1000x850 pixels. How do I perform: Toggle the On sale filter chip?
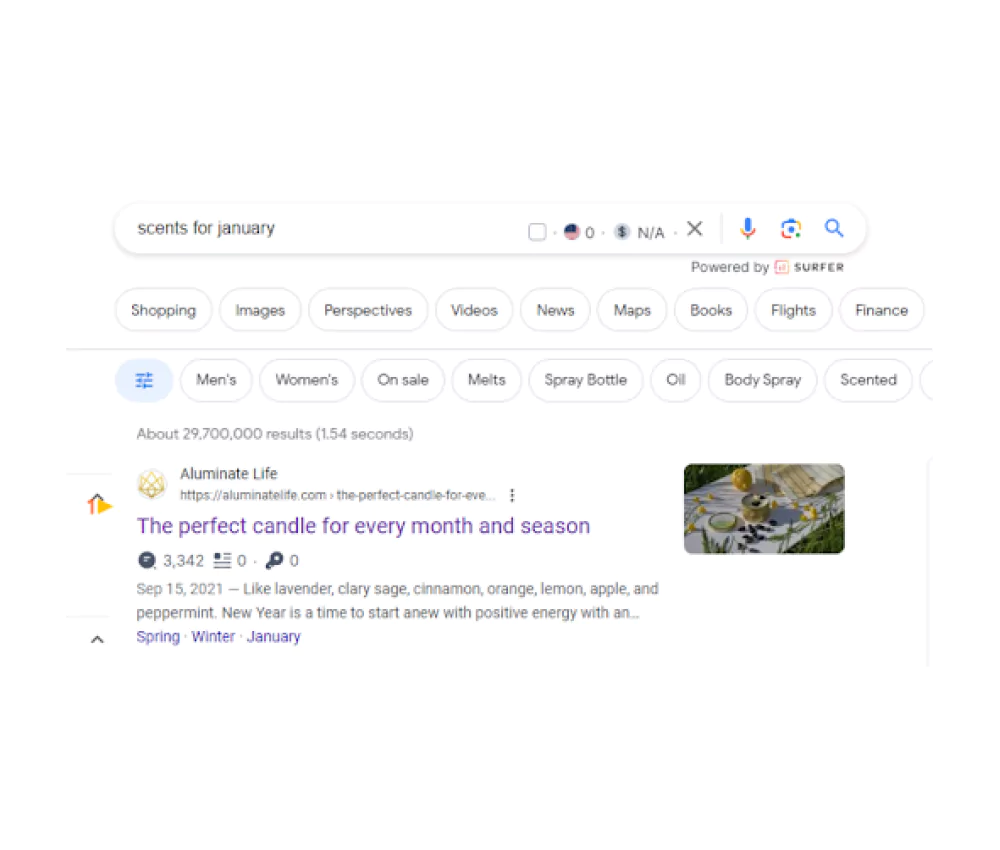[402, 381]
